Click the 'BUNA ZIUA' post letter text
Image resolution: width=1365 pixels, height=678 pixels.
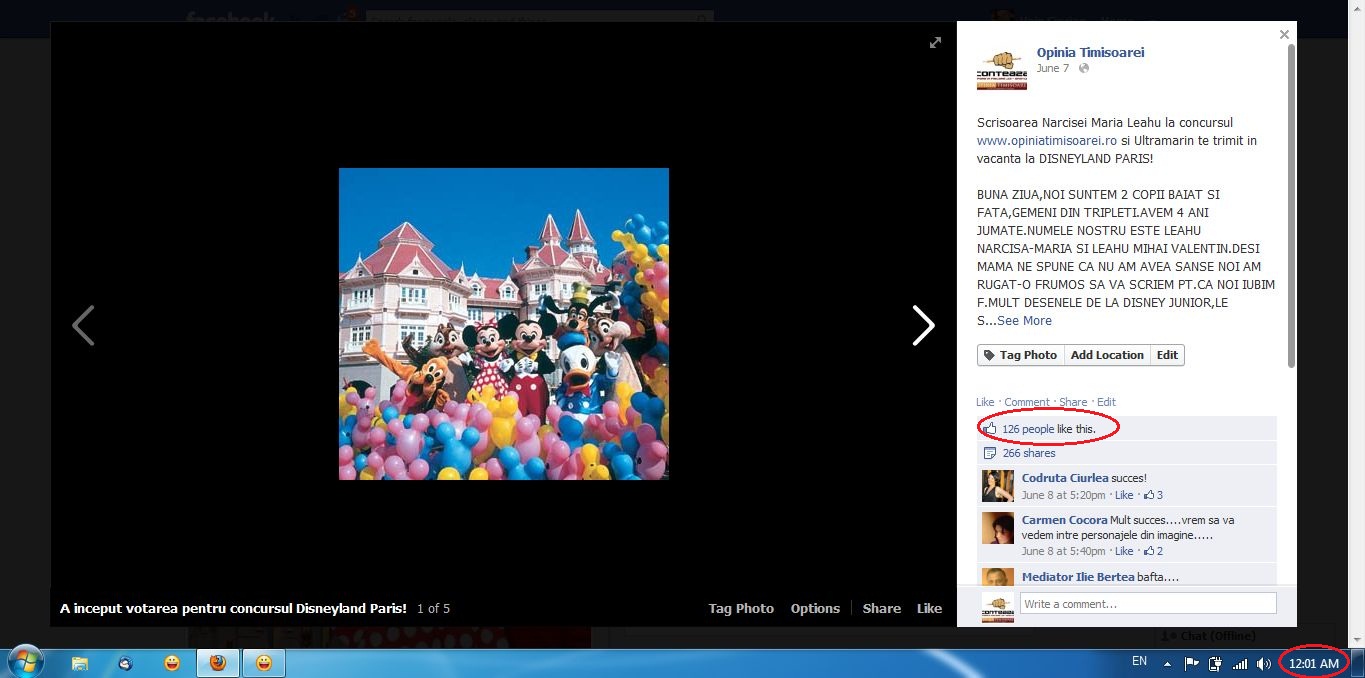click(x=1126, y=258)
